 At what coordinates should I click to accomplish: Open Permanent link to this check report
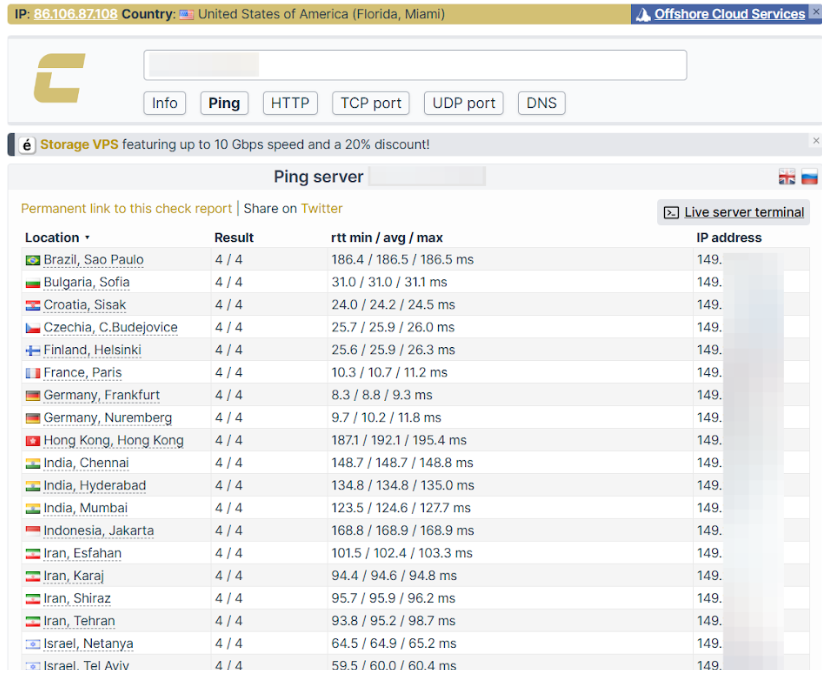[x=126, y=209]
